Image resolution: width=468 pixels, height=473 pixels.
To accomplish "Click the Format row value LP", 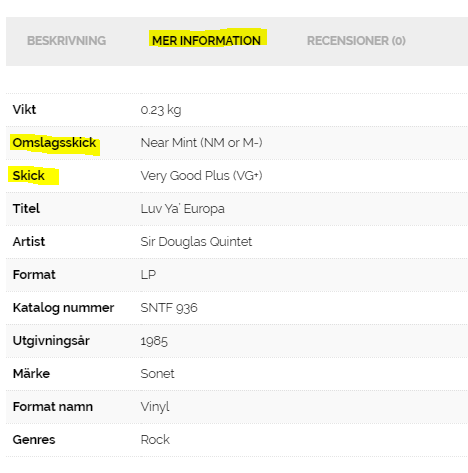I will tap(148, 275).
